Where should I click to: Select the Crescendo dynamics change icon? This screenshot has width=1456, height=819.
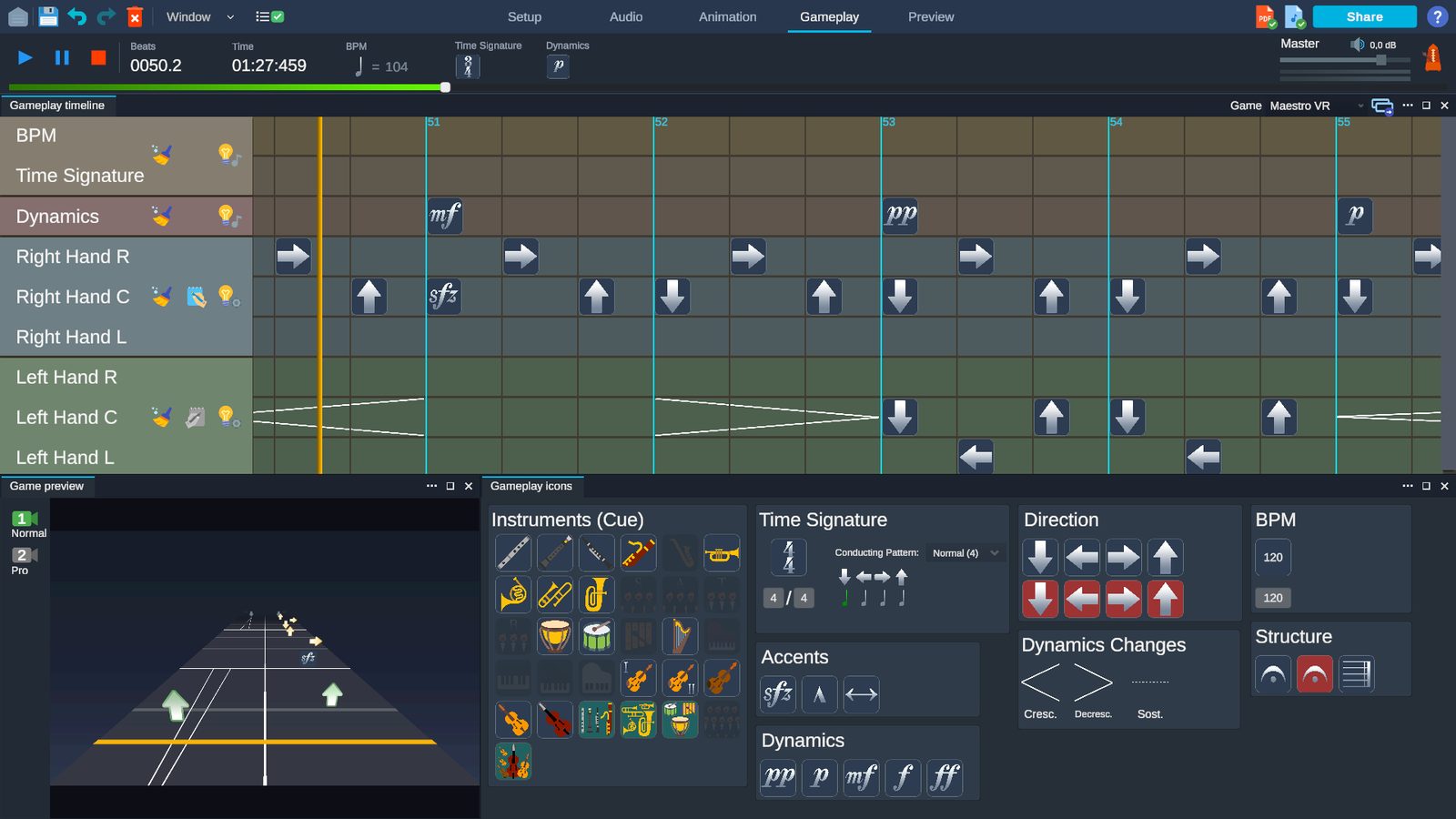click(1040, 682)
